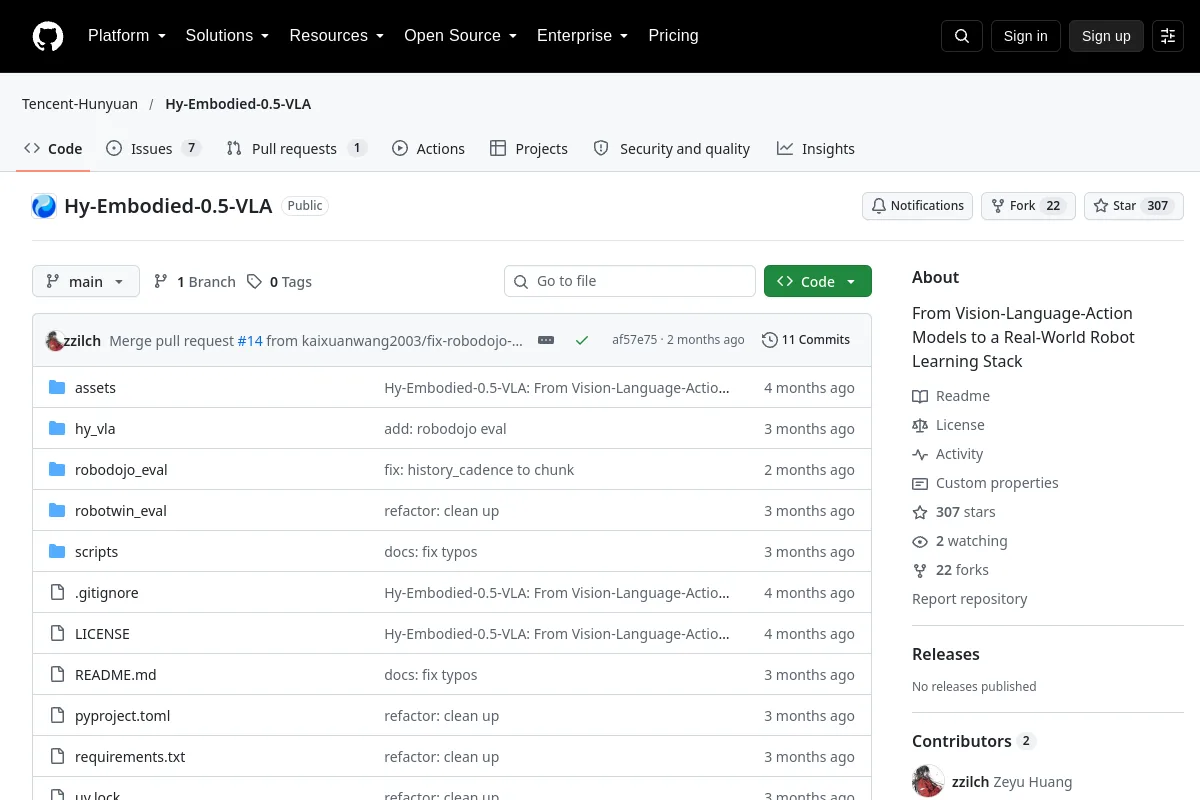Click the search magnifier button
This screenshot has height=800, width=1200.
pos(962,36)
